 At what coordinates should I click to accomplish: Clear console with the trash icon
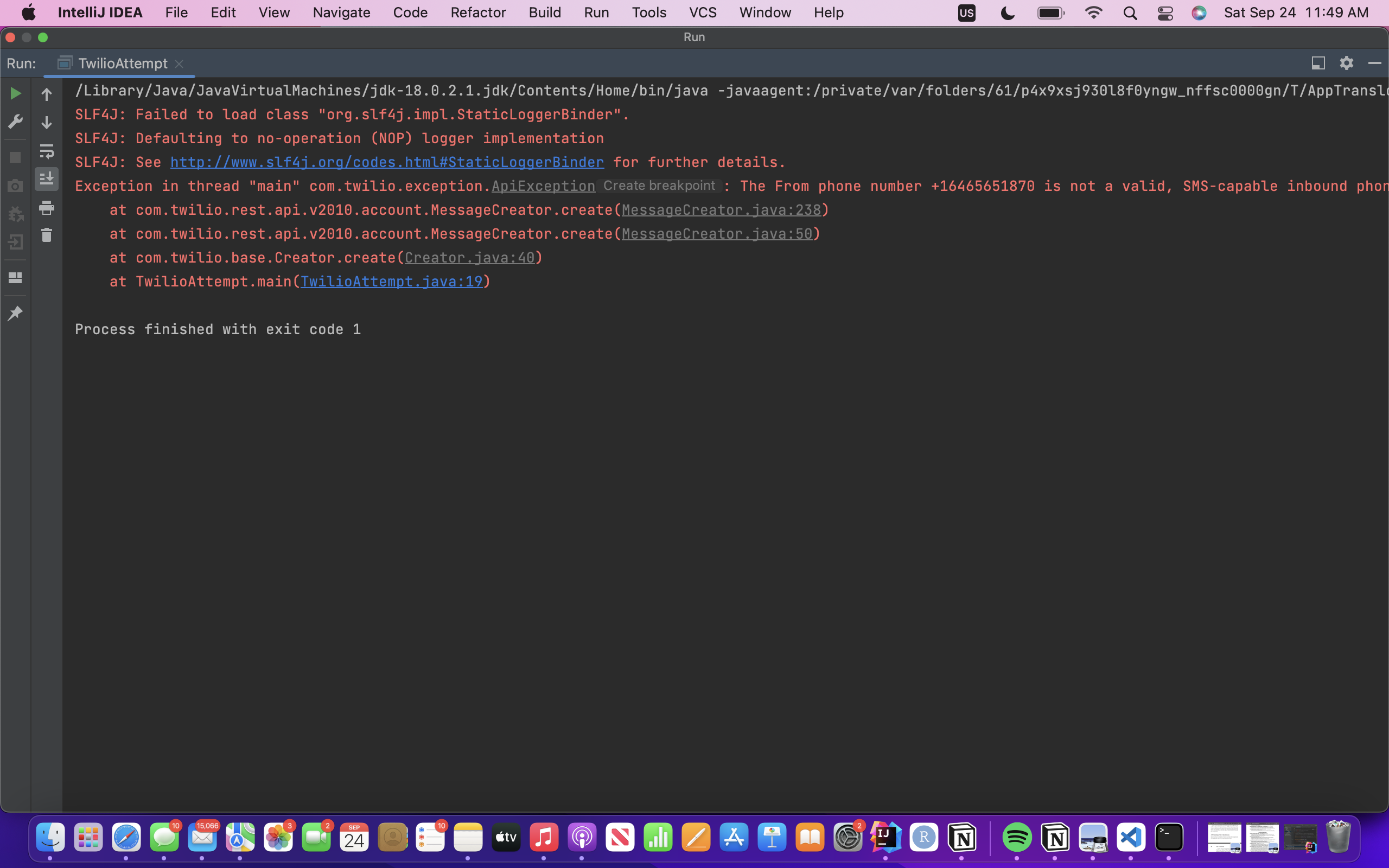[x=47, y=235]
